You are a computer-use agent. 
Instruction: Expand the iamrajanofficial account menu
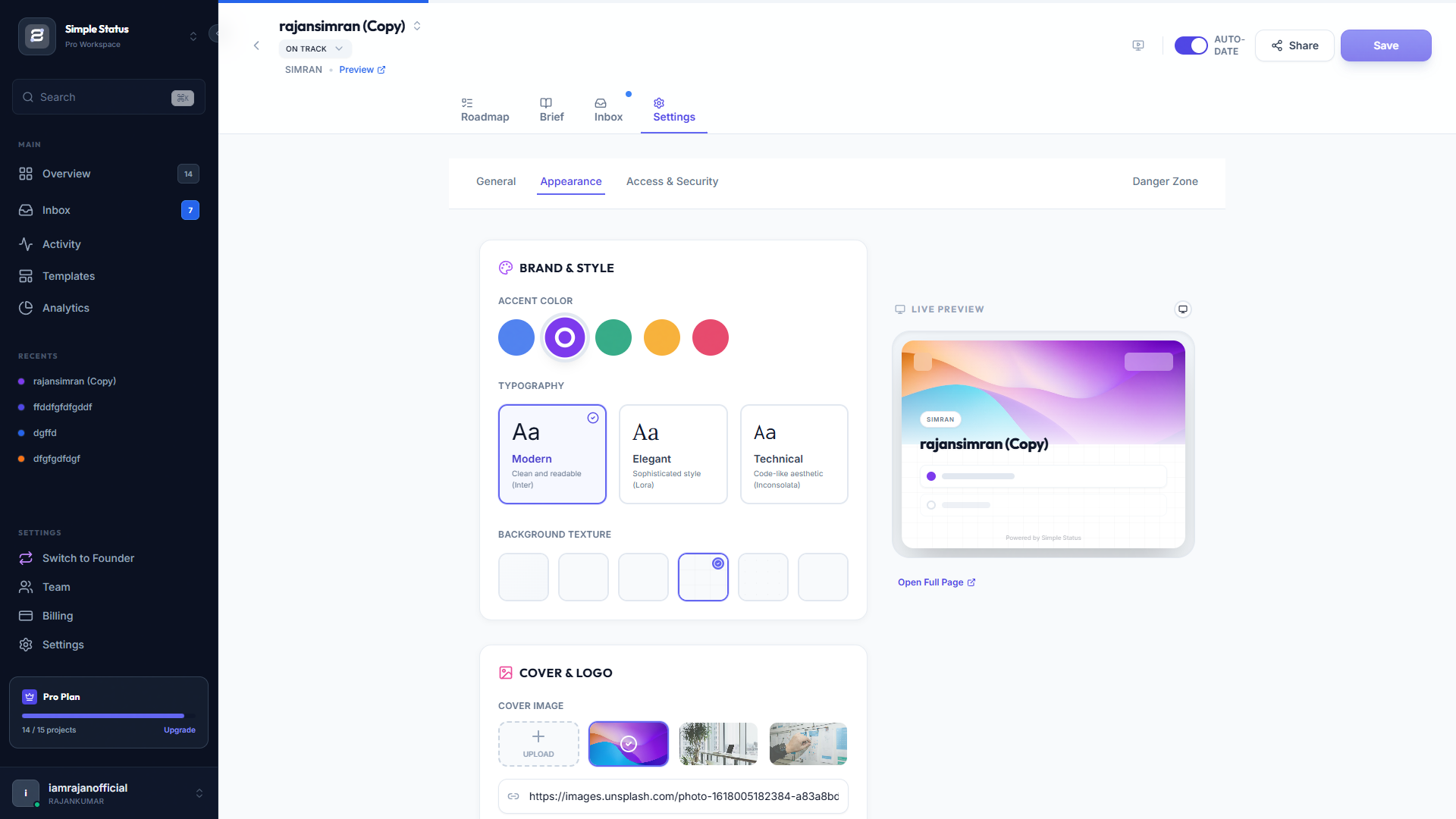(199, 793)
